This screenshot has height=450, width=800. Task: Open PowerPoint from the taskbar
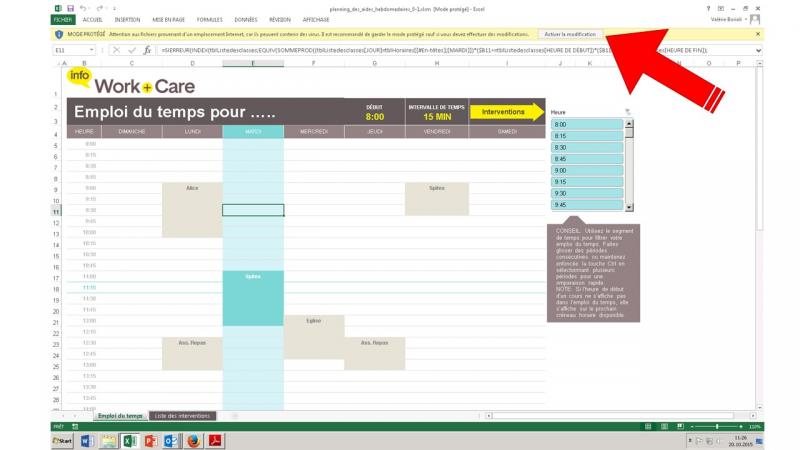(x=151, y=440)
